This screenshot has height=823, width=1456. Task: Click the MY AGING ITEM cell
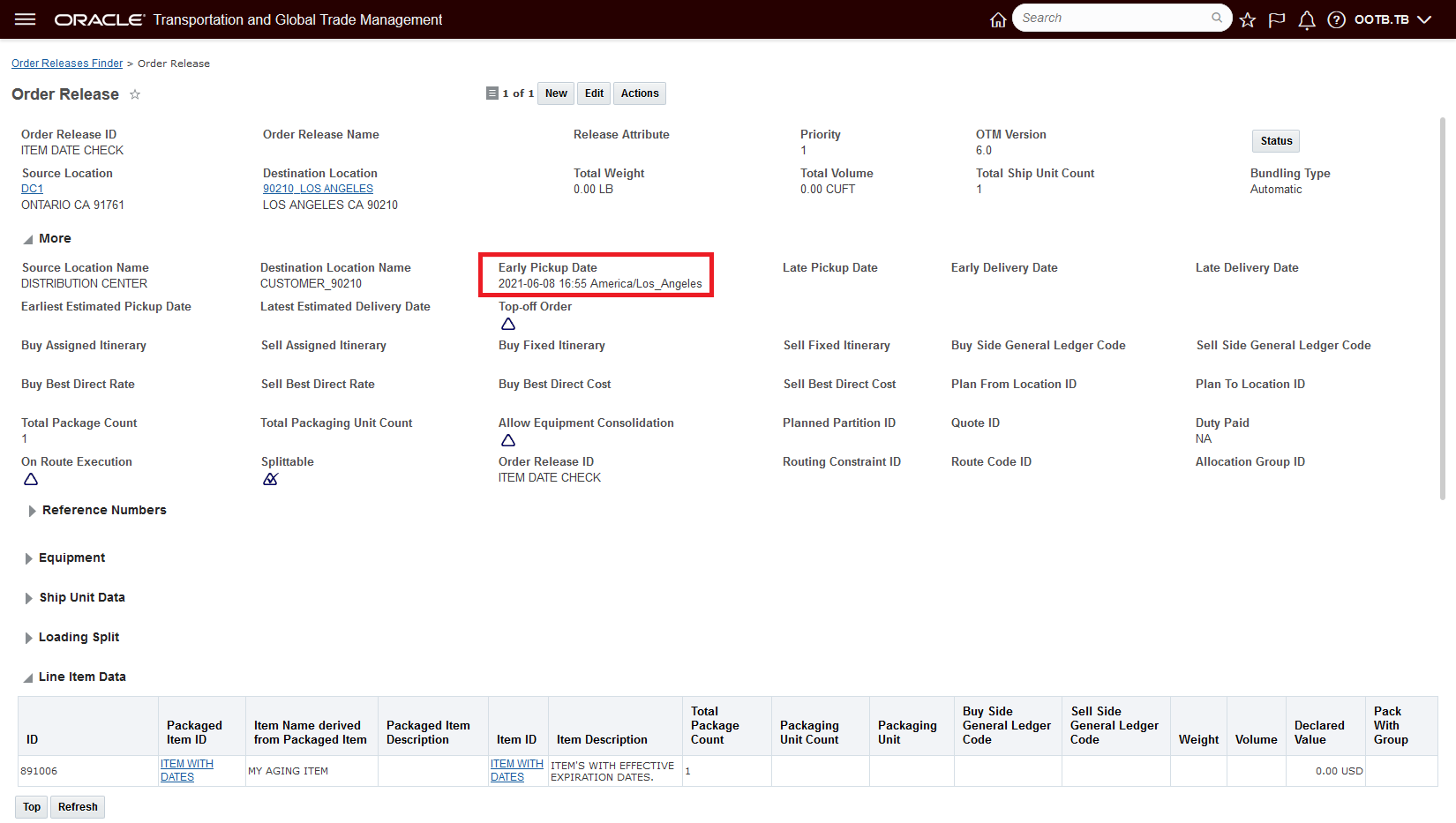pyautogui.click(x=311, y=771)
